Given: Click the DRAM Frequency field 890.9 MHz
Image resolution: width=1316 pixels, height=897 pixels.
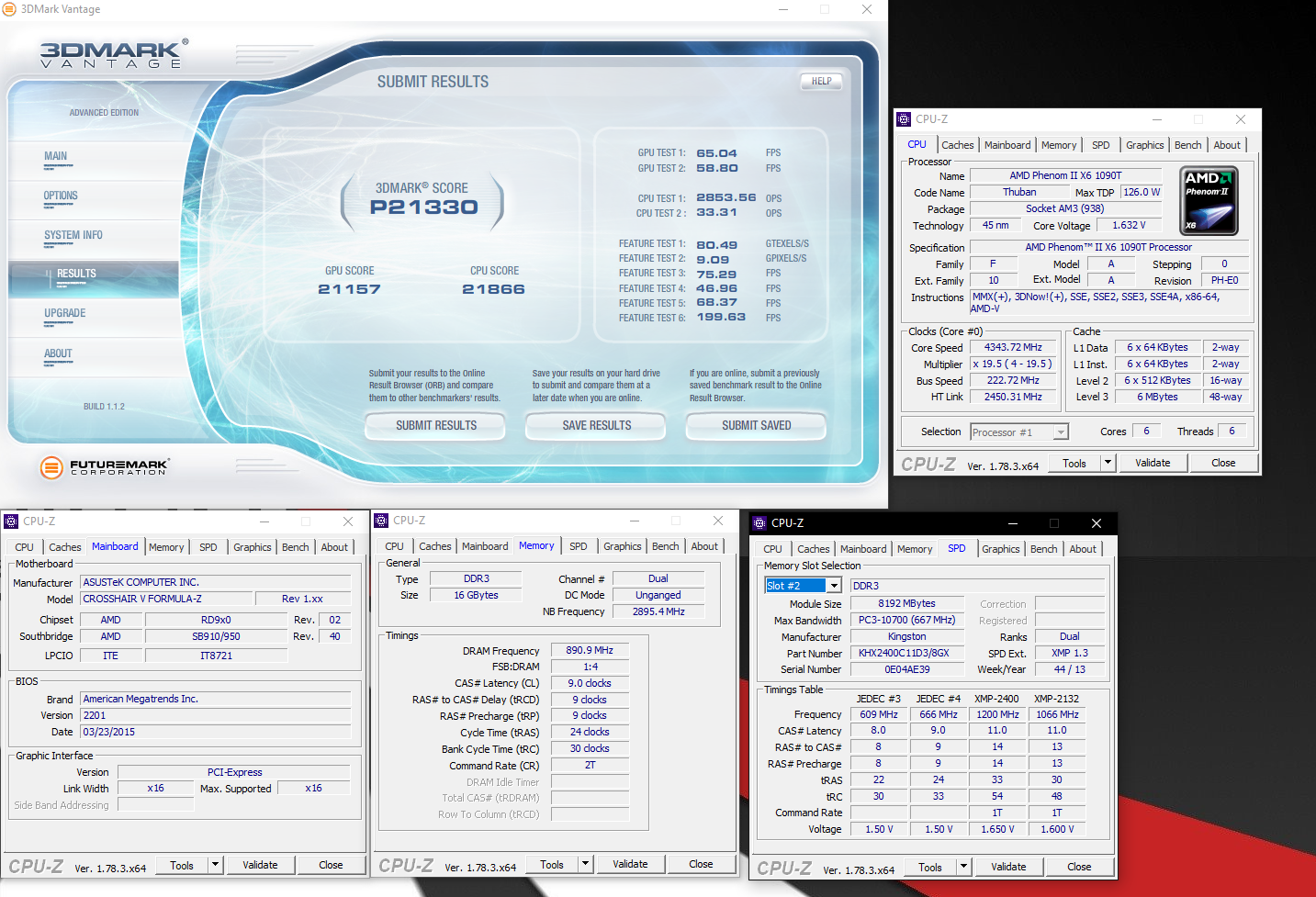Looking at the screenshot, I should coord(590,650).
